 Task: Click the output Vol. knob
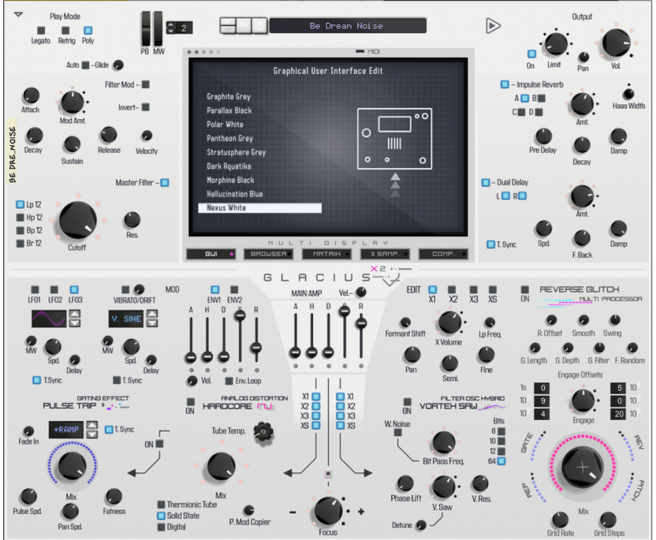[614, 44]
